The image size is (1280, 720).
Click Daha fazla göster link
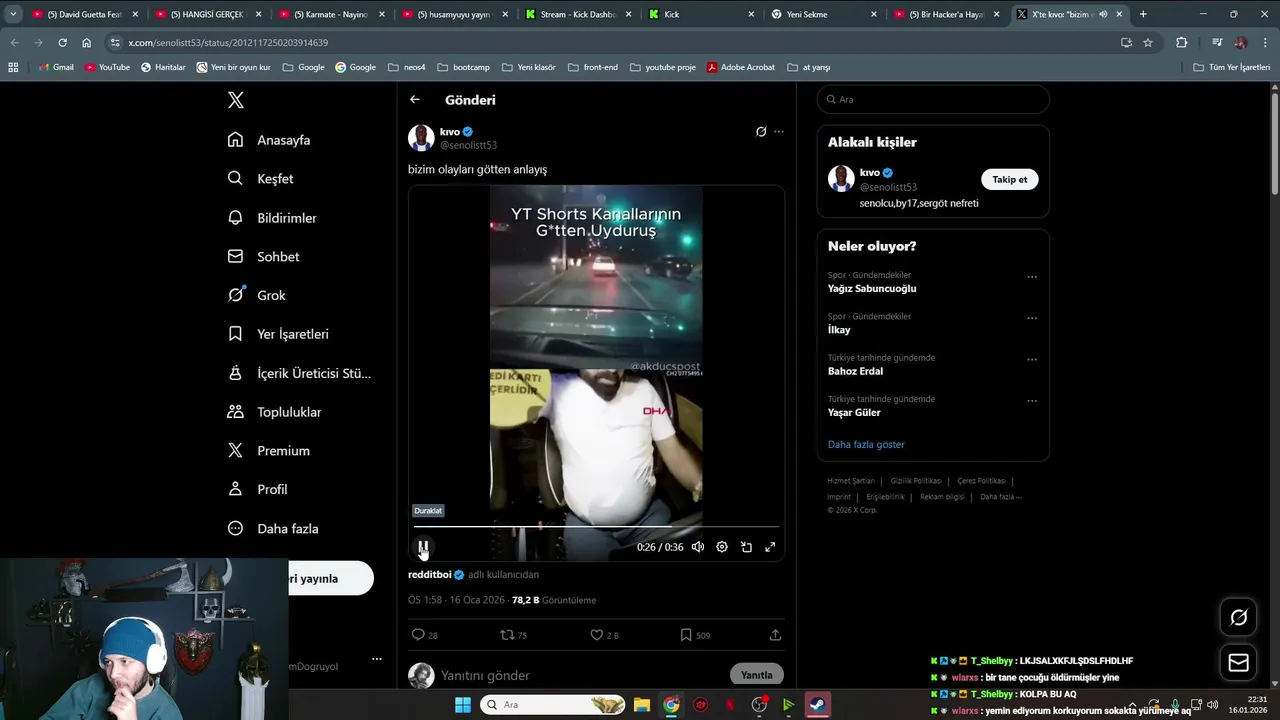[x=866, y=444]
